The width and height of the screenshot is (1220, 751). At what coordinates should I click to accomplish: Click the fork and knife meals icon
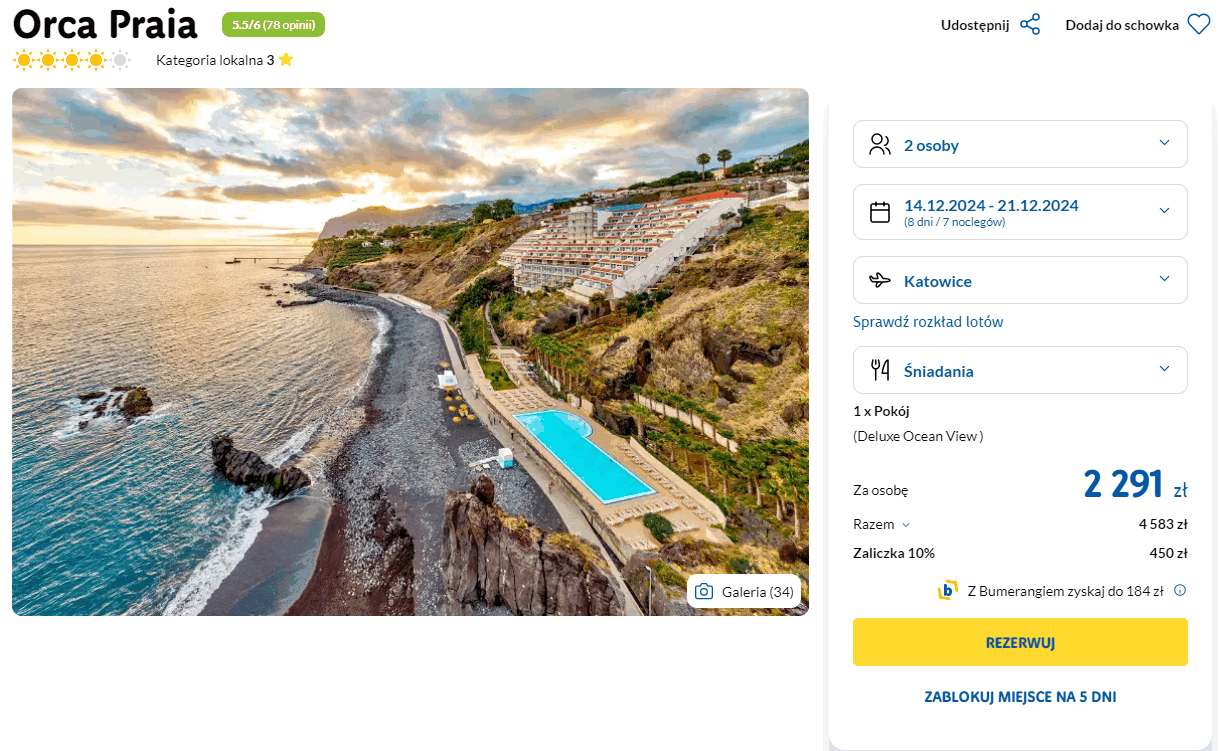coord(880,371)
